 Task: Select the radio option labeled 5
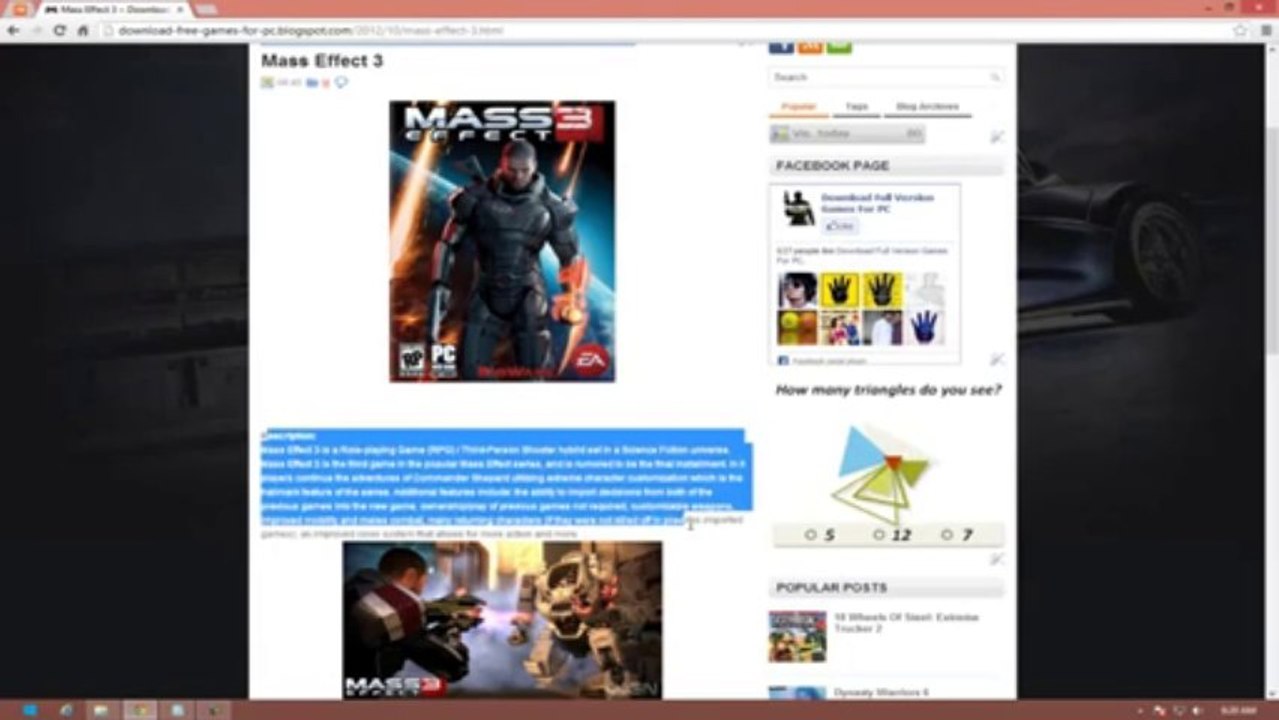811,535
